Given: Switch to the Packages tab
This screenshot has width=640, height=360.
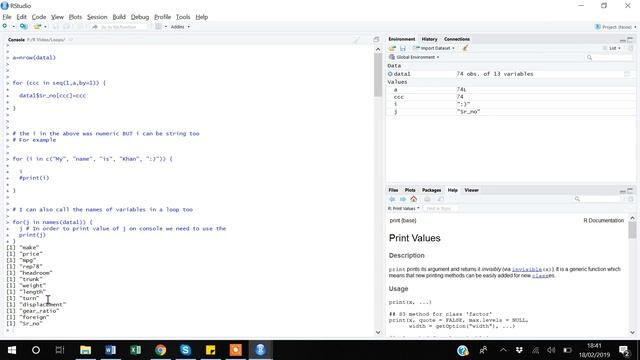Looking at the screenshot, I should point(431,190).
